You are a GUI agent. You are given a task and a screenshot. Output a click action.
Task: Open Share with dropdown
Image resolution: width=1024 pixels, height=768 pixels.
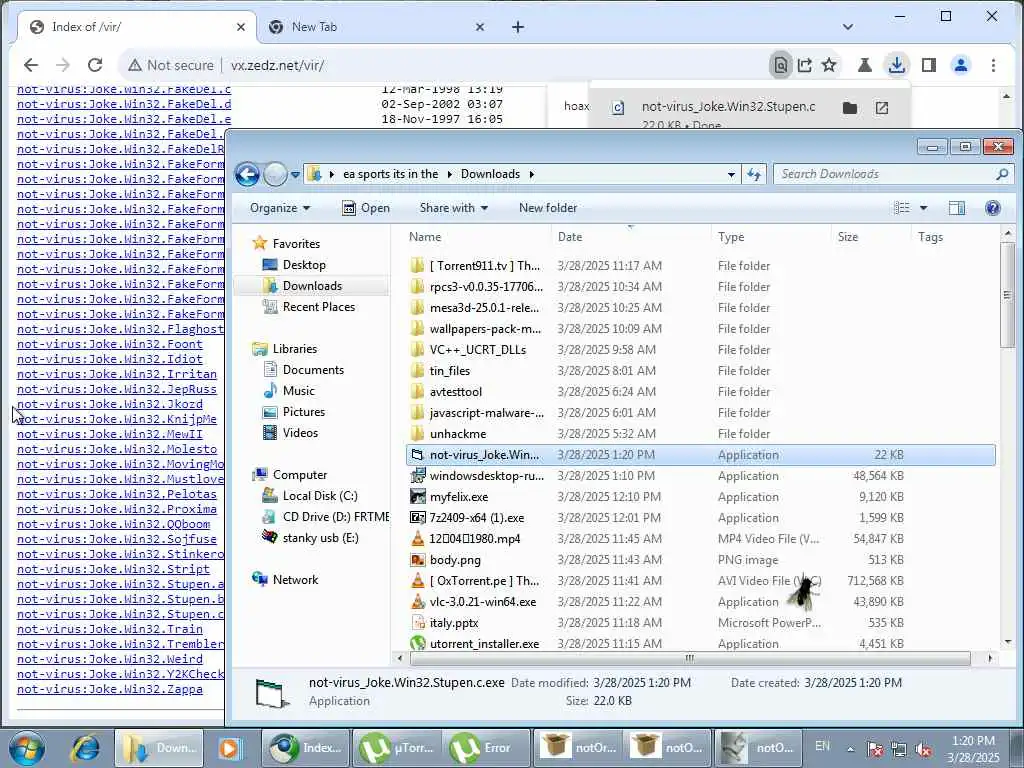454,208
